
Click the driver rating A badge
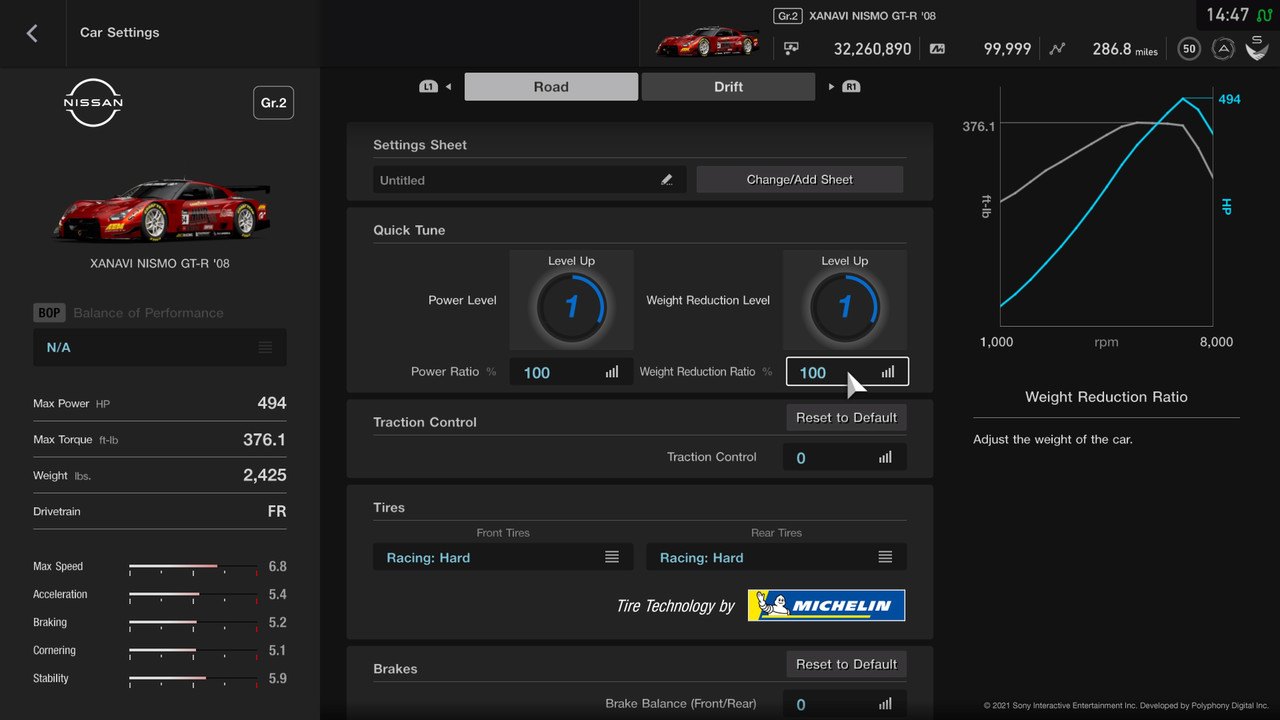coord(1222,48)
